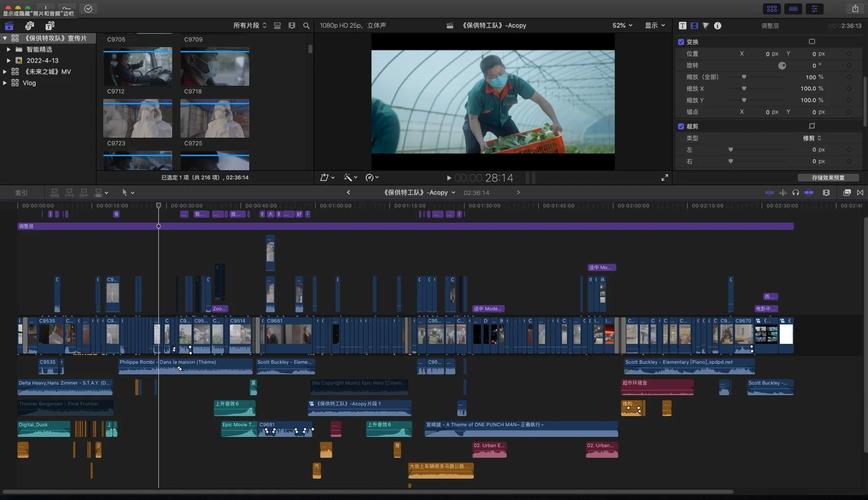Open the Share export icon
Image resolution: width=868 pixels, height=500 pixels.
click(855, 8)
